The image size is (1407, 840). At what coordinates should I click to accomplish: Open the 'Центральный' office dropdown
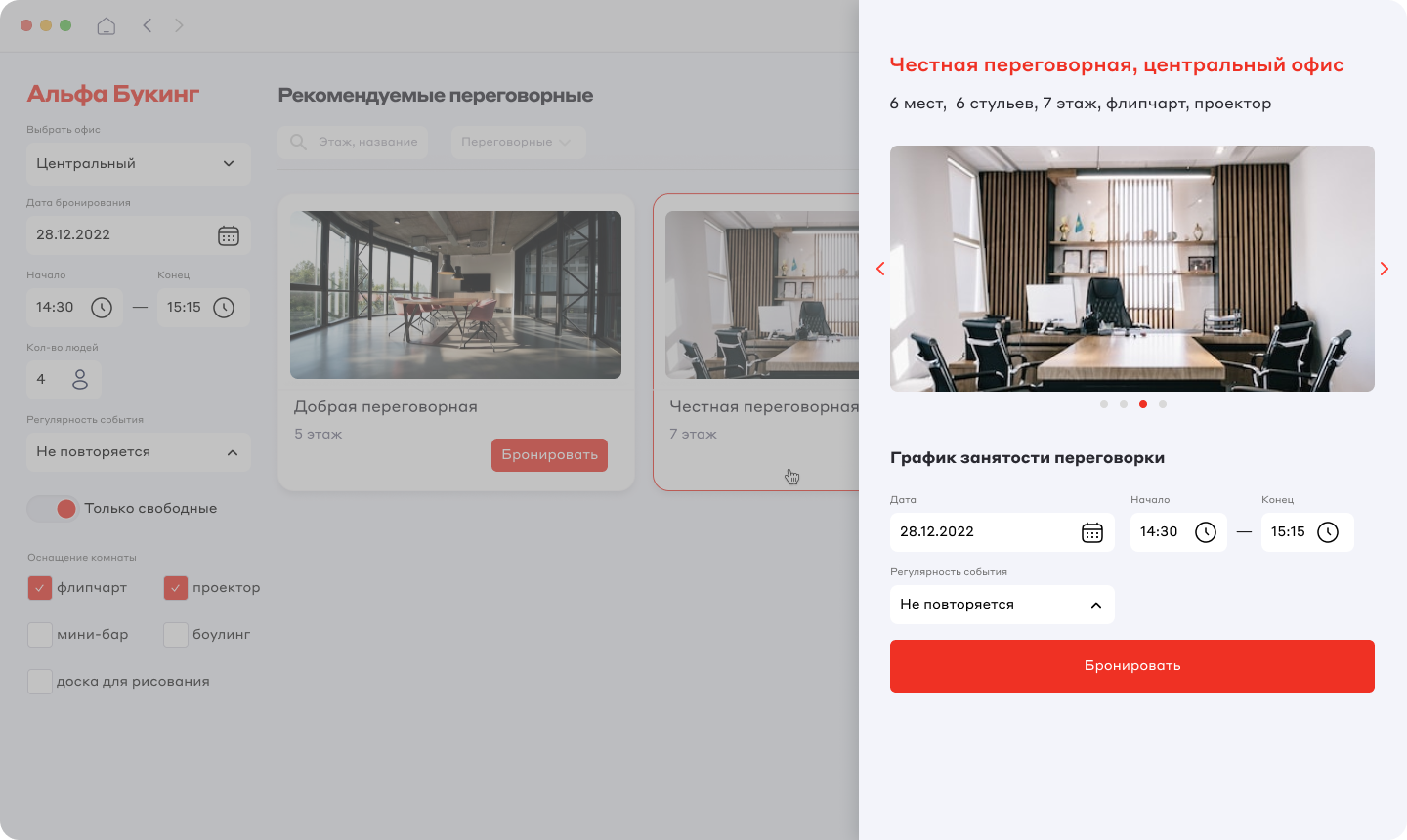[138, 163]
